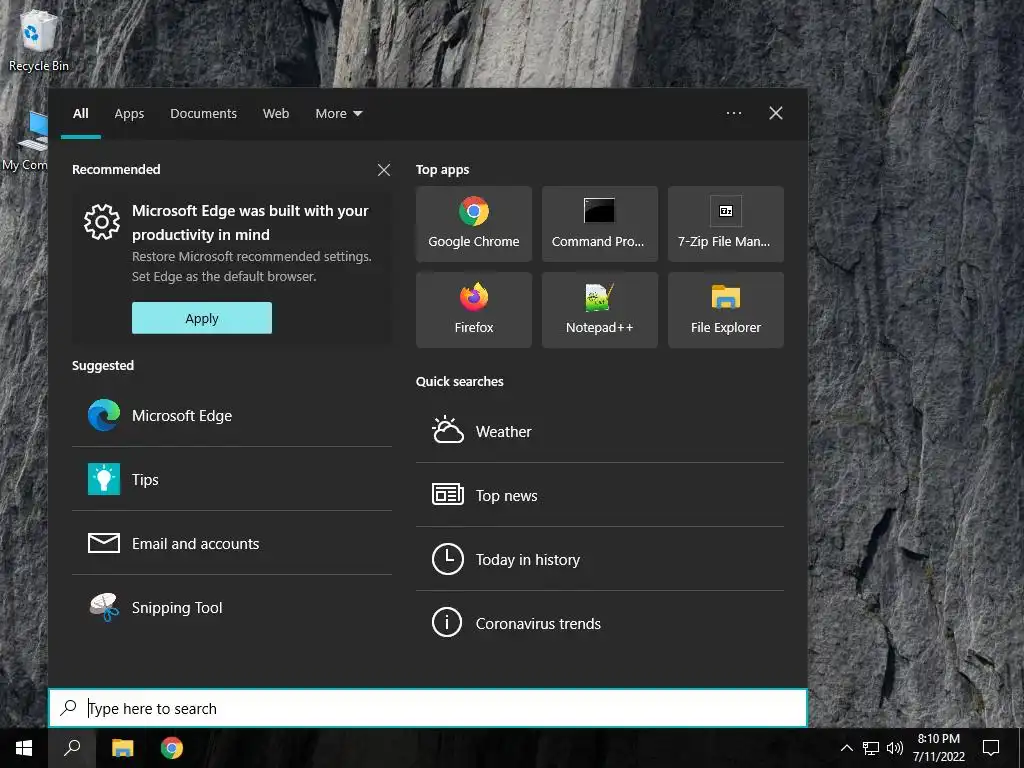Switch to the Documents tab

point(203,114)
